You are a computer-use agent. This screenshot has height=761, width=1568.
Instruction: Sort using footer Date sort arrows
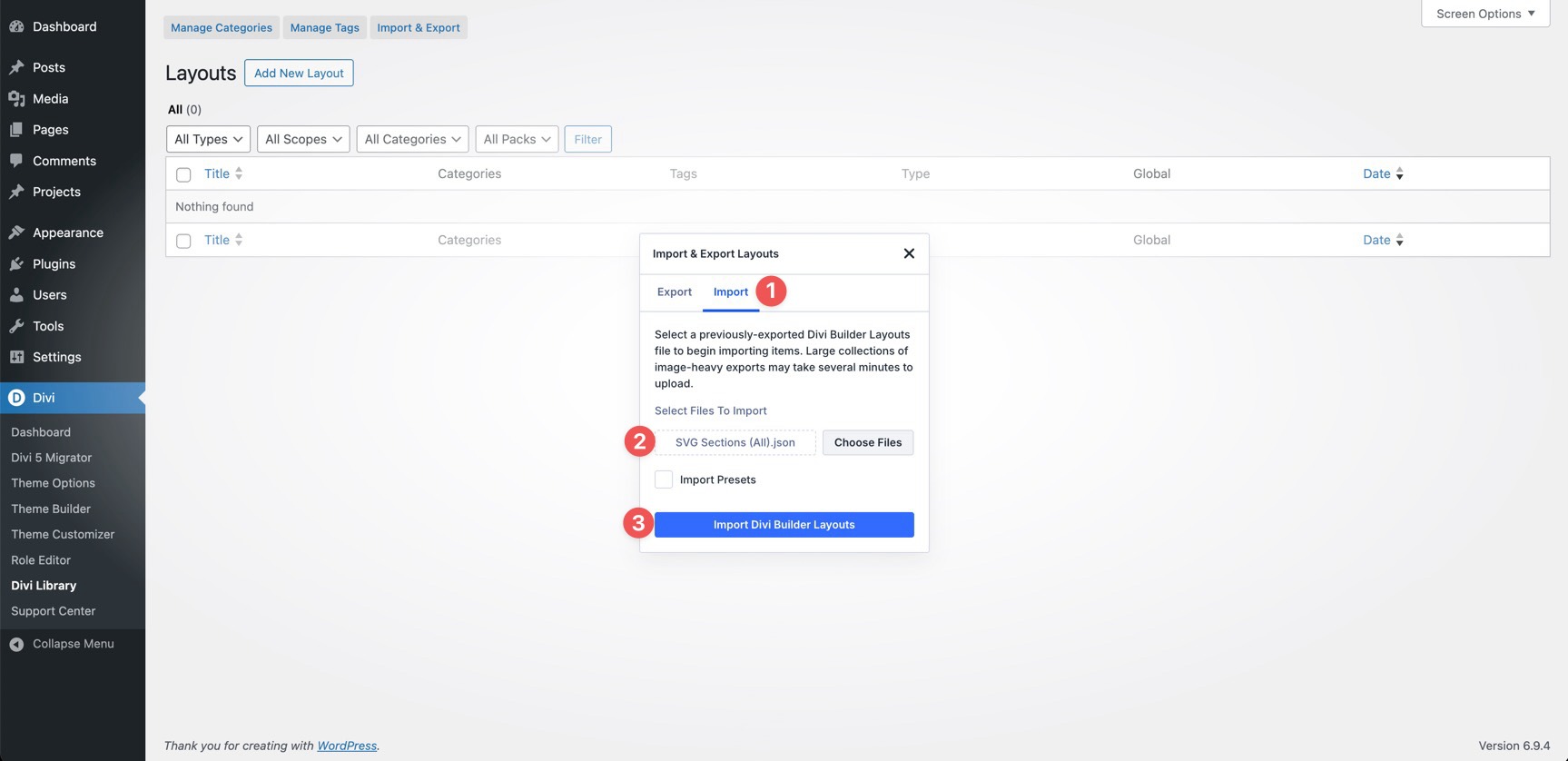[x=1399, y=240]
